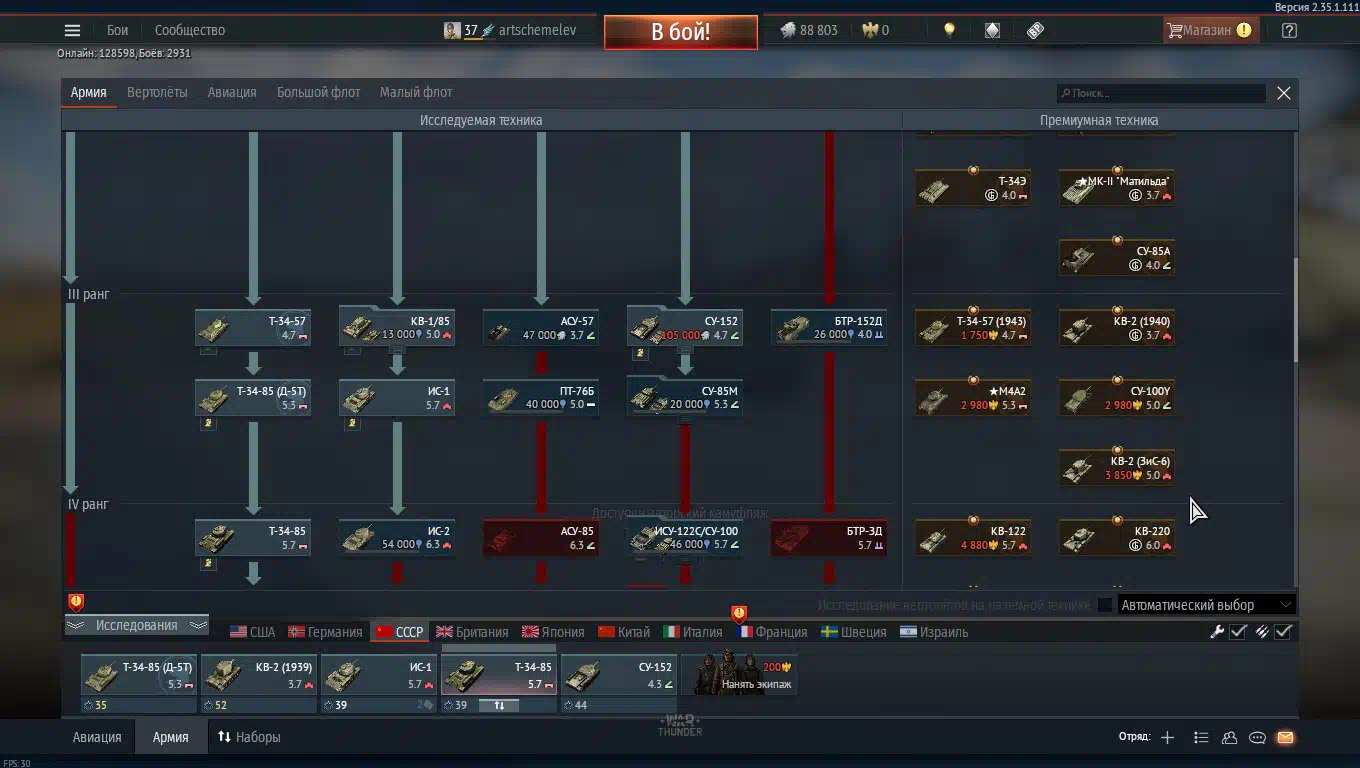Viewport: 1360px width, 768px height.
Task: Switch to the Малый флот tab
Action: click(416, 92)
